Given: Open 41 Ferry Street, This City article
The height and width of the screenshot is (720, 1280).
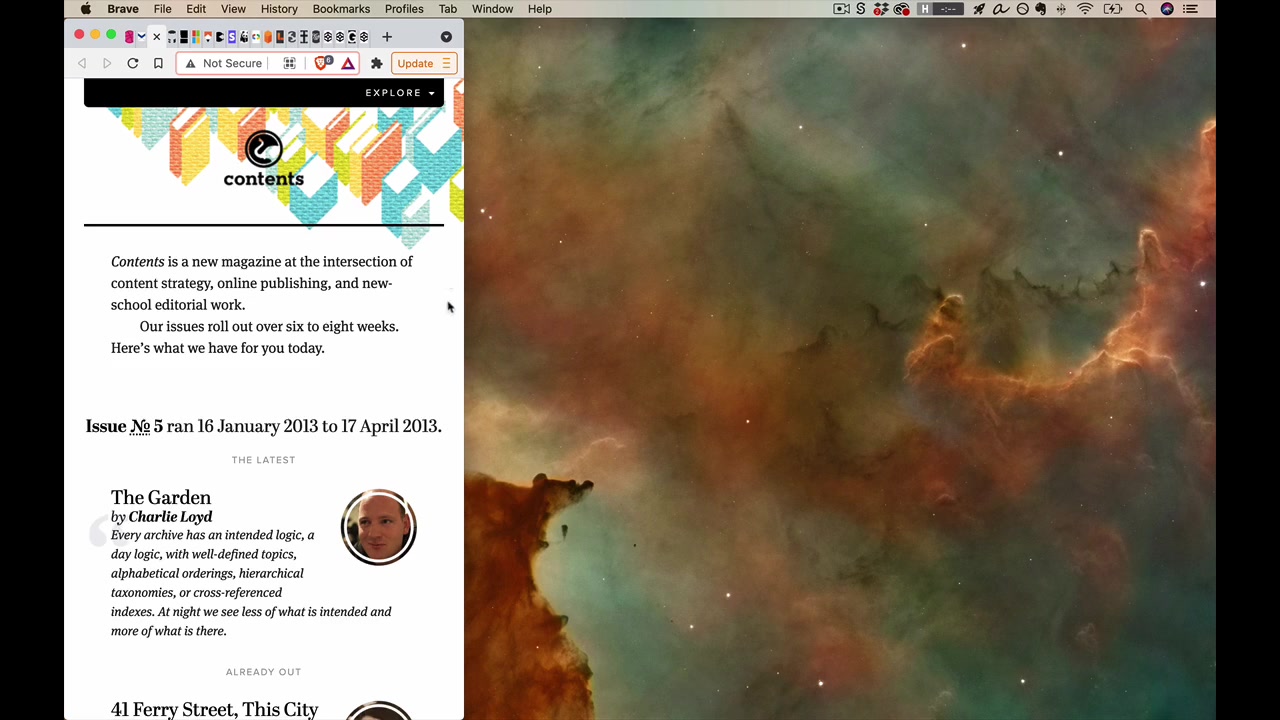Looking at the screenshot, I should pyautogui.click(x=215, y=709).
